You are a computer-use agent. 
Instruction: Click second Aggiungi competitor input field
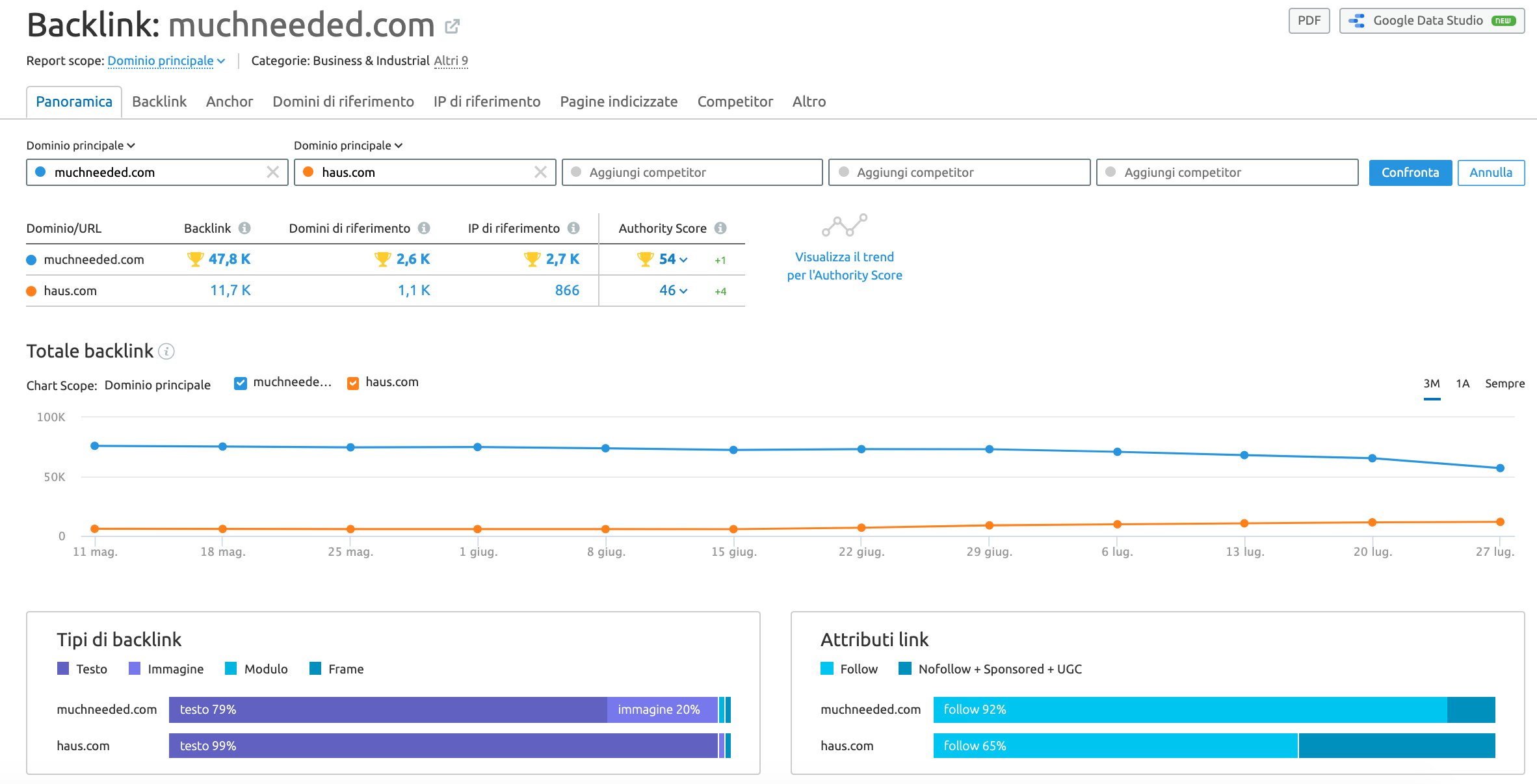click(x=960, y=172)
